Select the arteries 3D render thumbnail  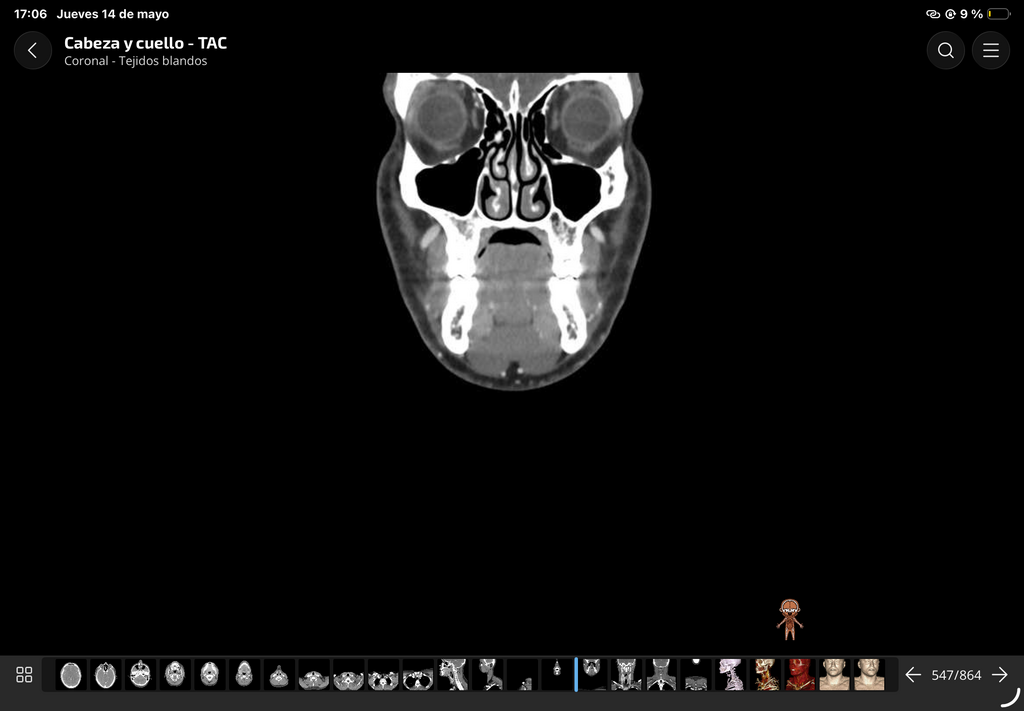[x=765, y=675]
